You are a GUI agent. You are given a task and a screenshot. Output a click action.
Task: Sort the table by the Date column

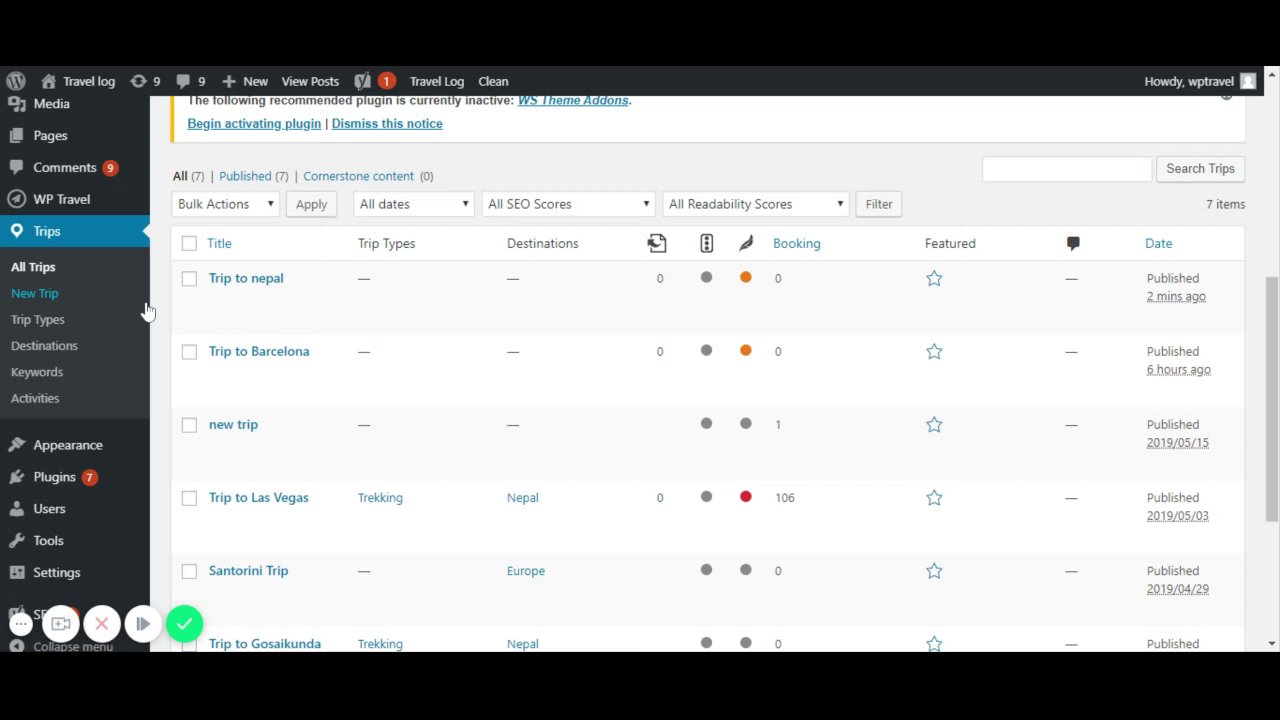tap(1158, 243)
